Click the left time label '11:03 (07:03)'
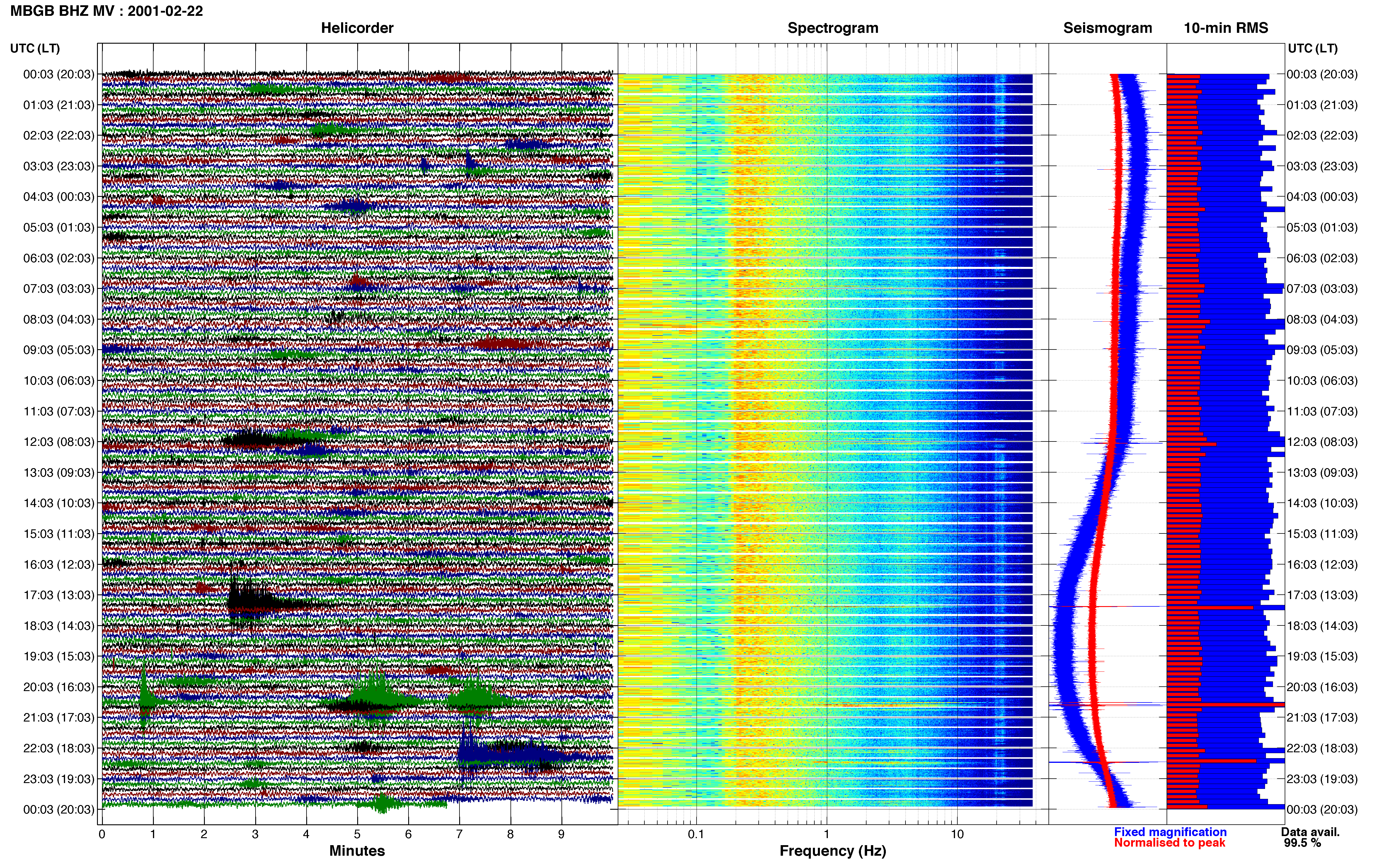The height and width of the screenshot is (868, 1389). click(59, 412)
